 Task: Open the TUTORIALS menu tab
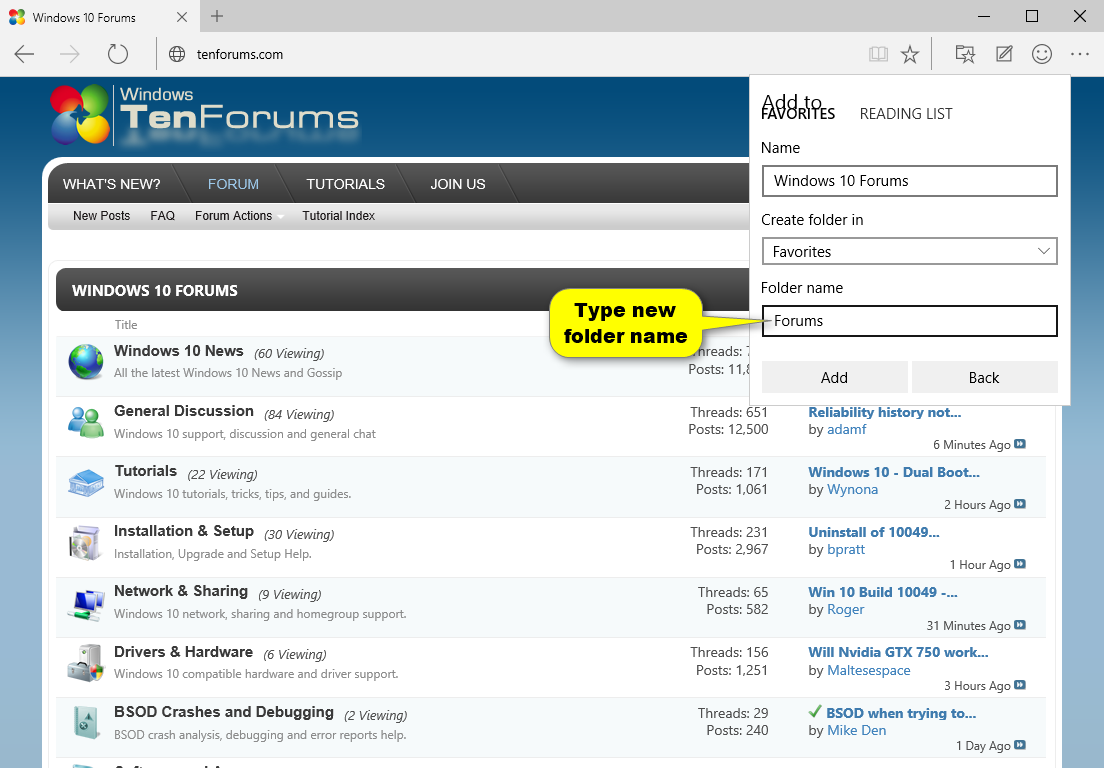pyautogui.click(x=345, y=184)
